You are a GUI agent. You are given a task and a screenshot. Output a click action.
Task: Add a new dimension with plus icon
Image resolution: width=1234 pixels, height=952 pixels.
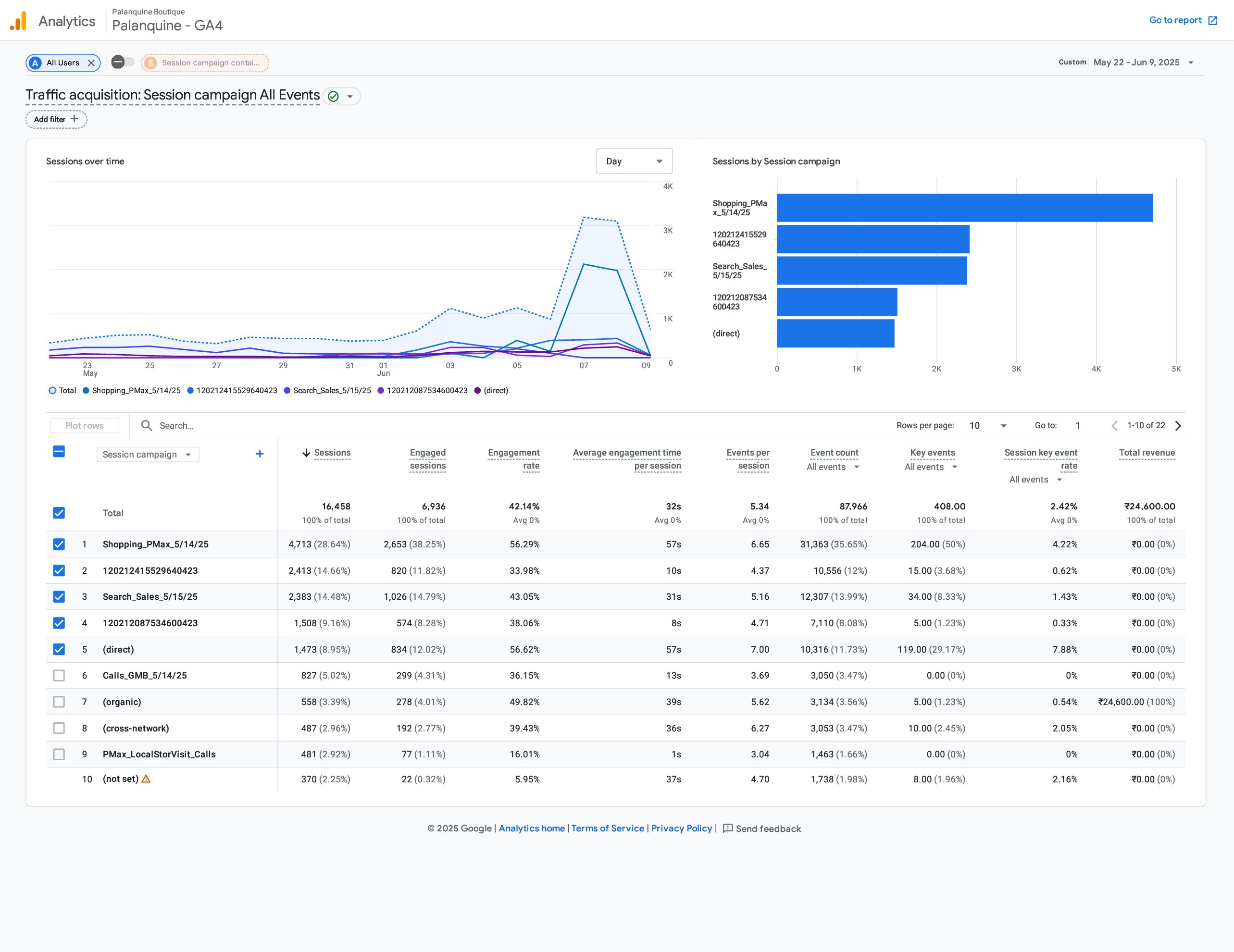(x=259, y=454)
